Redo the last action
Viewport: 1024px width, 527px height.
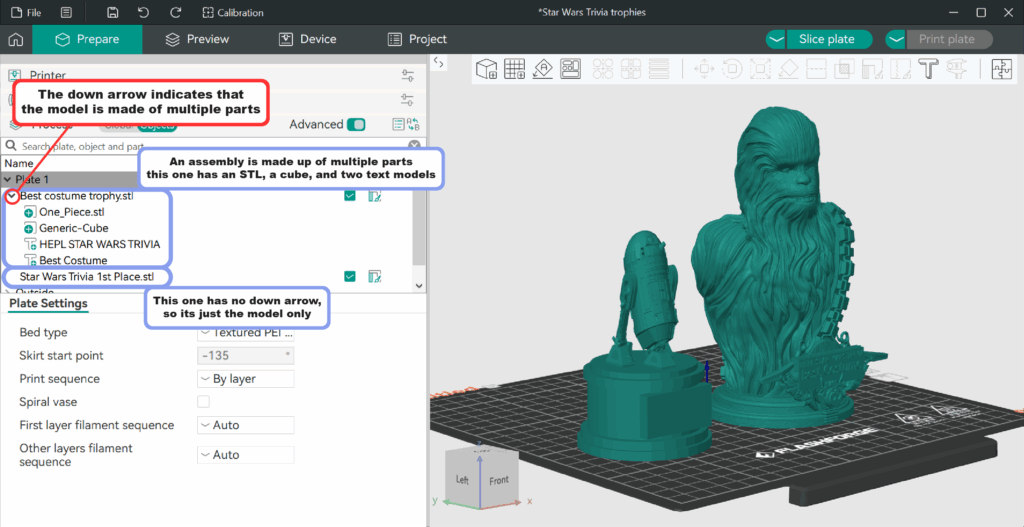coord(175,12)
